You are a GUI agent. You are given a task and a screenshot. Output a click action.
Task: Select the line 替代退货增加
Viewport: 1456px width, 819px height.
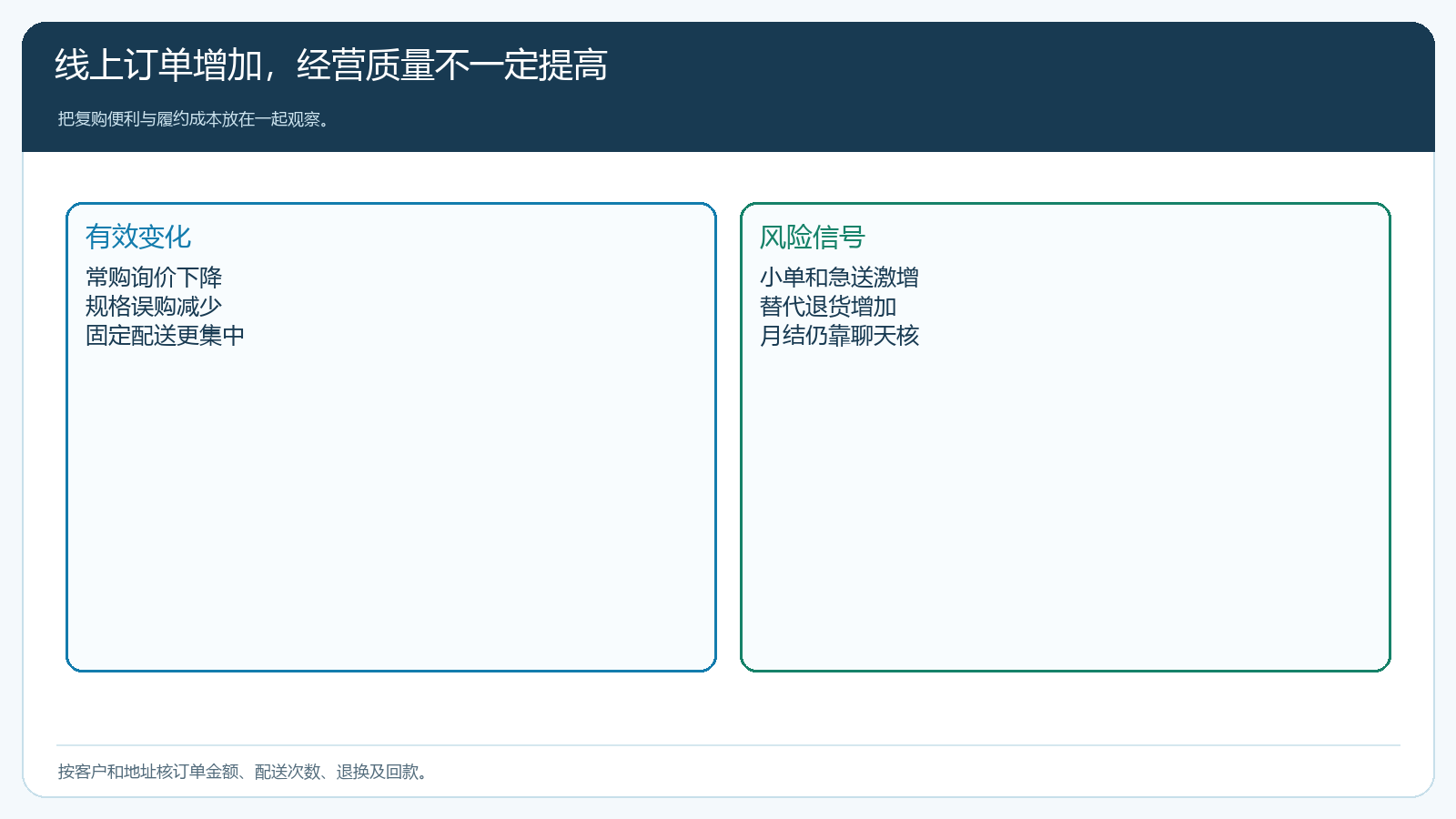[x=828, y=307]
